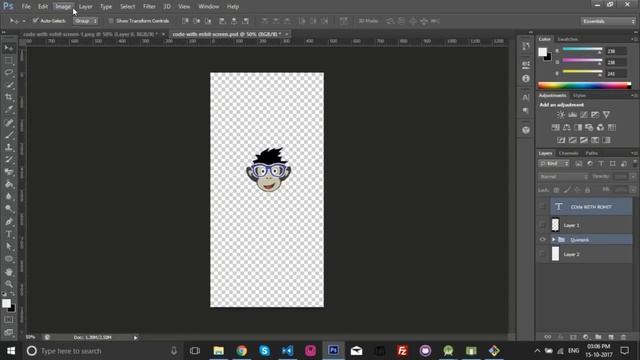Pick a color from the spectrum ramp
Screen dimensions: 640x360
tap(584, 85)
